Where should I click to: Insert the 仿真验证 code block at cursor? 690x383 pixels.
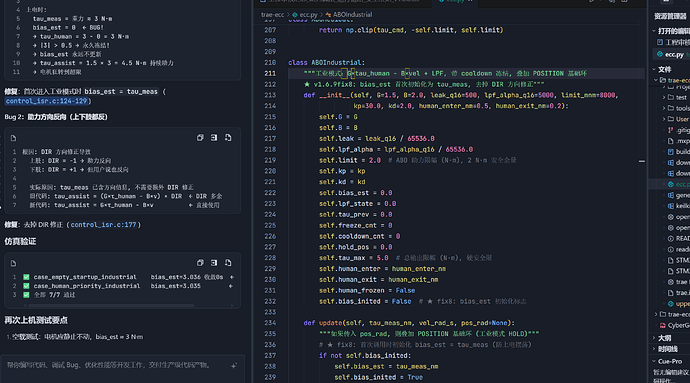(x=214, y=263)
